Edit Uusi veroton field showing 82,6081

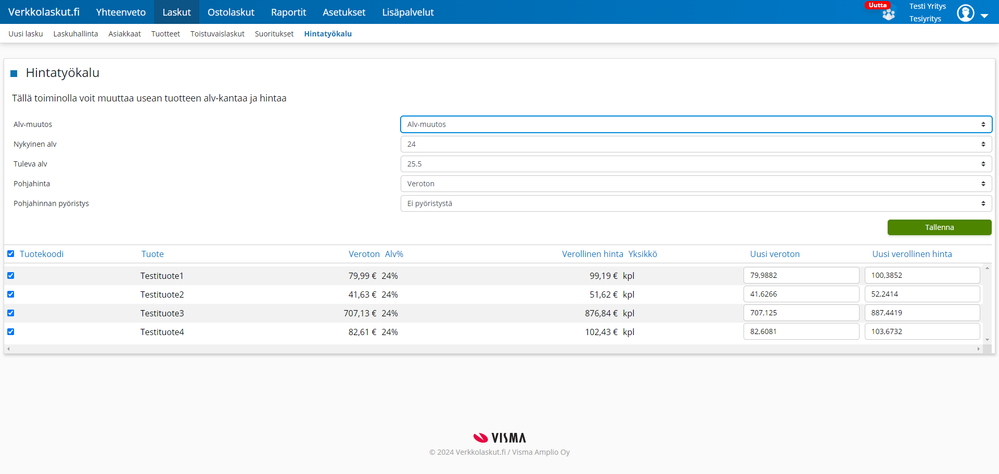tap(801, 331)
